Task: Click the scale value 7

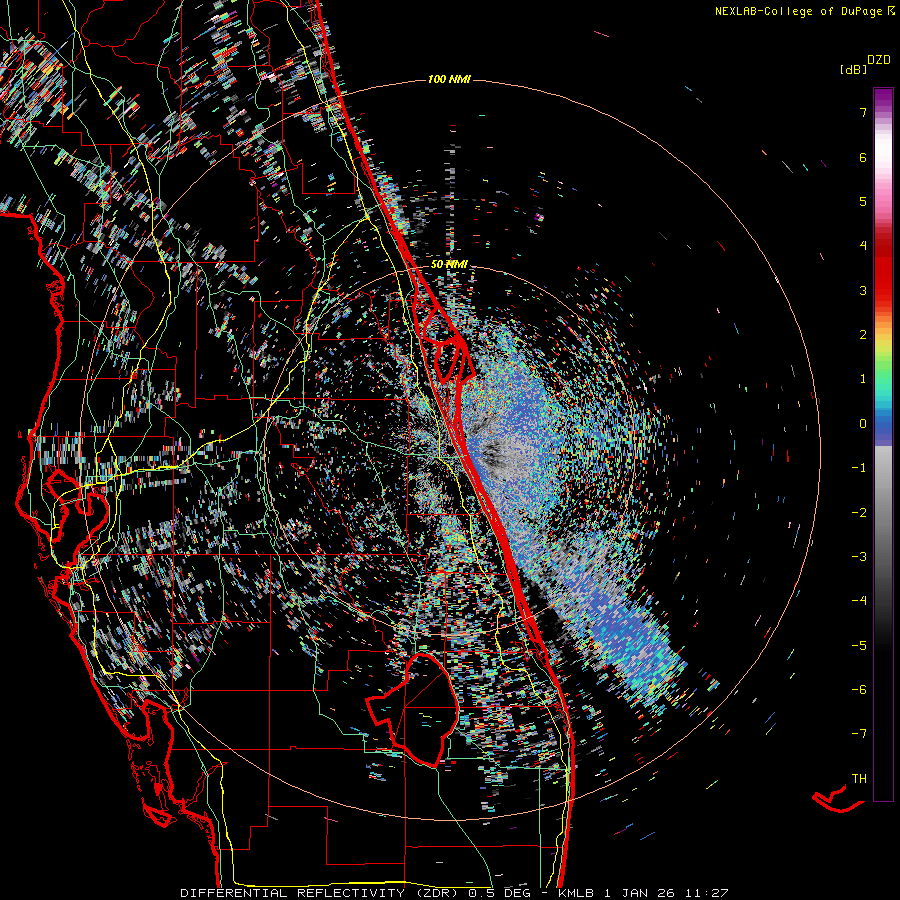Action: (x=863, y=112)
